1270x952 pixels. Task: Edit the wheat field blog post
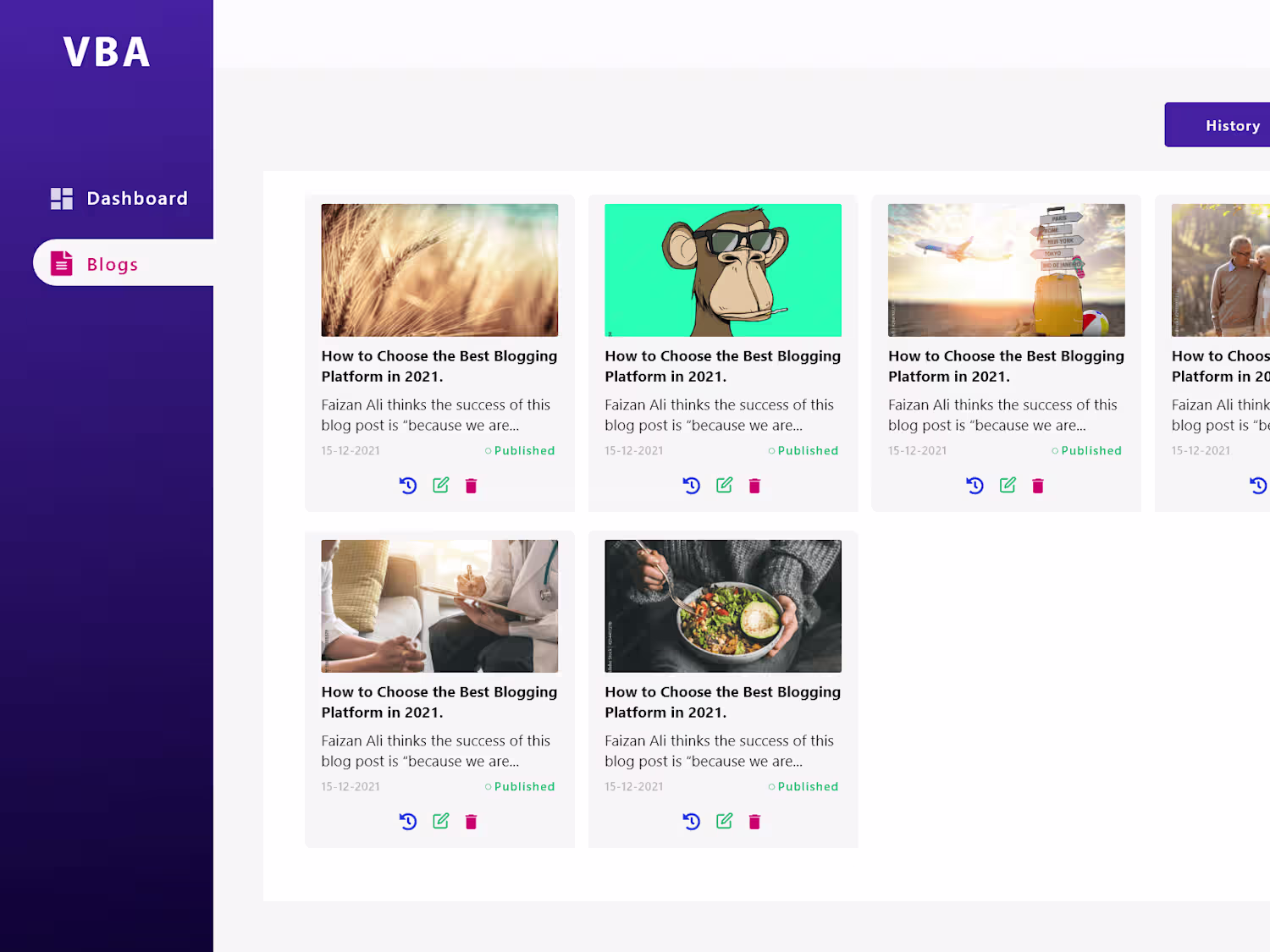pos(441,485)
